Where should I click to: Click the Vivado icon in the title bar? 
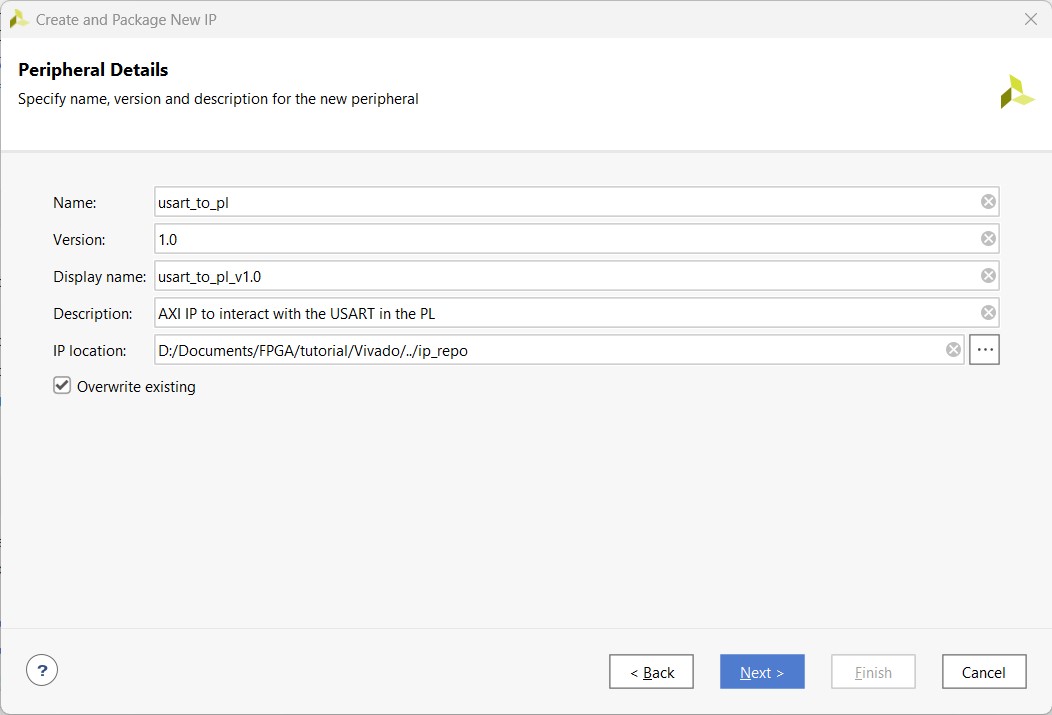pos(19,19)
